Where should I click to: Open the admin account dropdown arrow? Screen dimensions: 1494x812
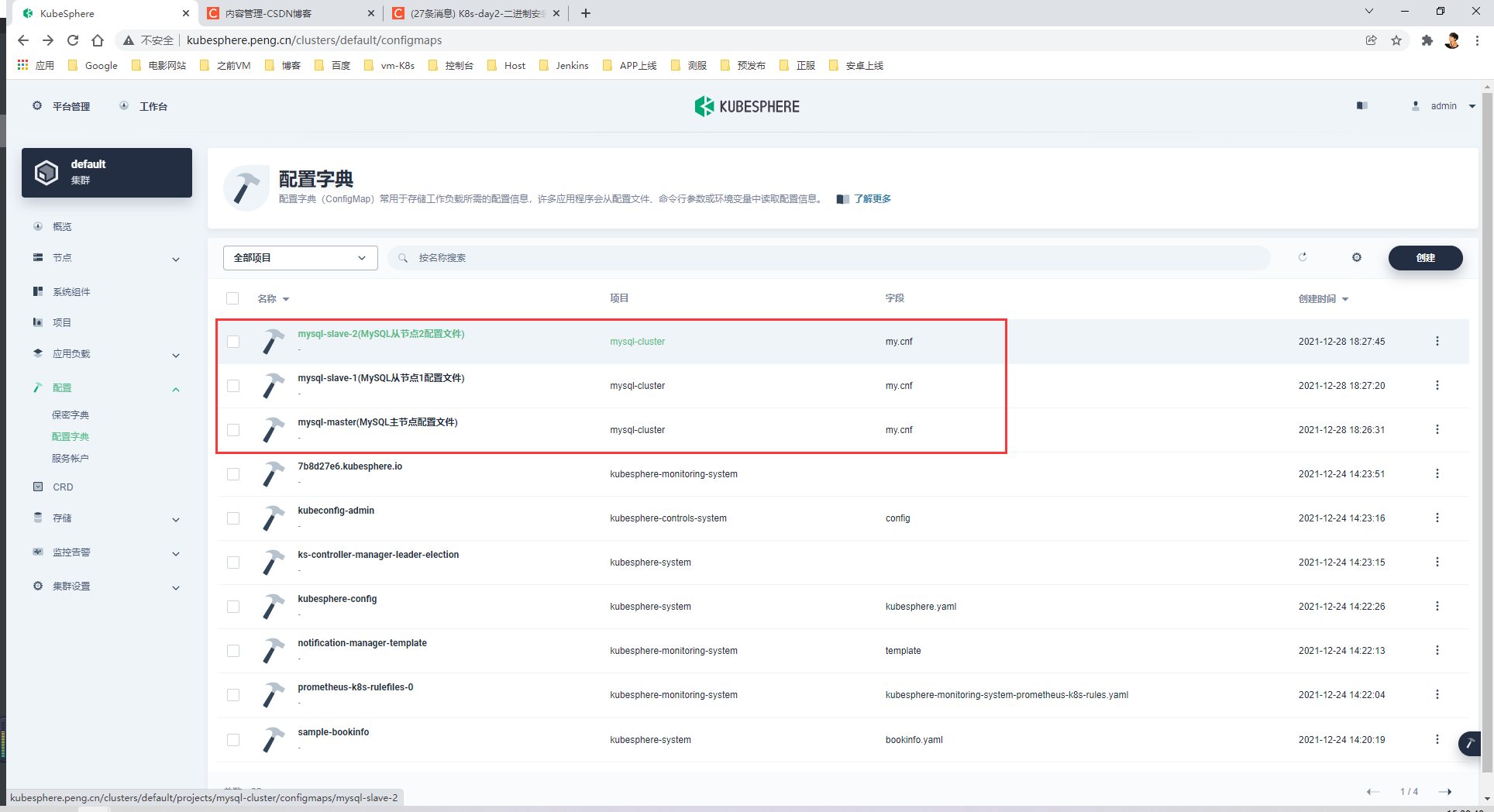pos(1472,106)
